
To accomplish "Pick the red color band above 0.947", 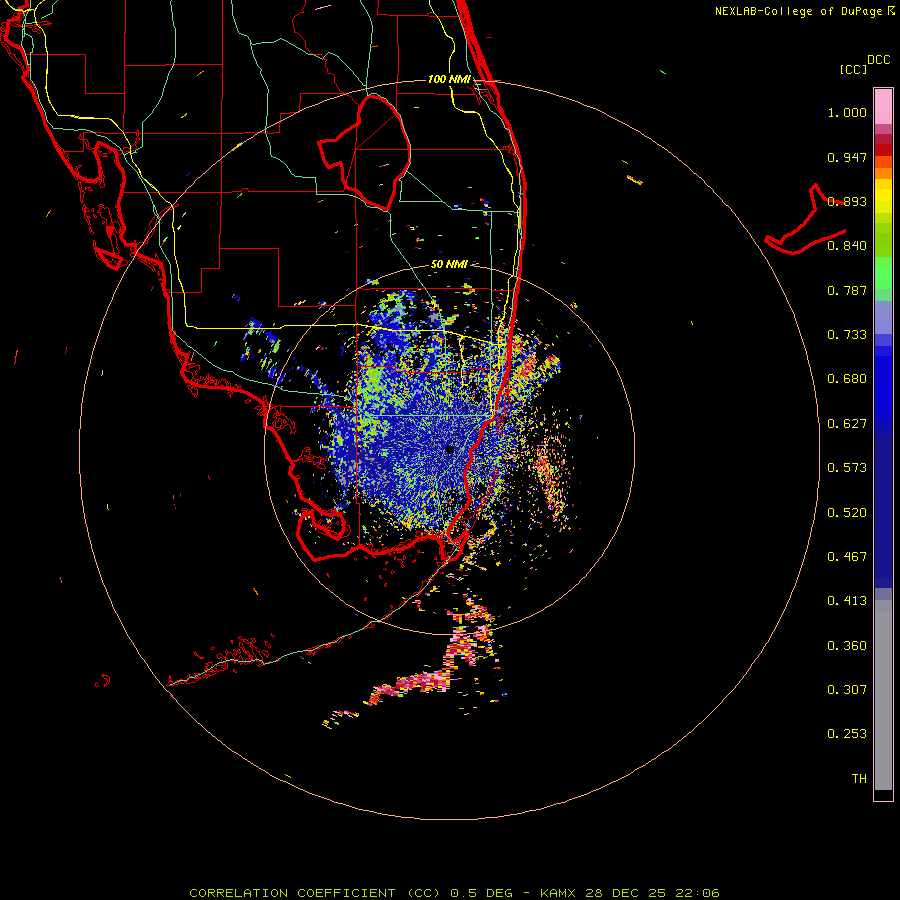I will (x=883, y=150).
